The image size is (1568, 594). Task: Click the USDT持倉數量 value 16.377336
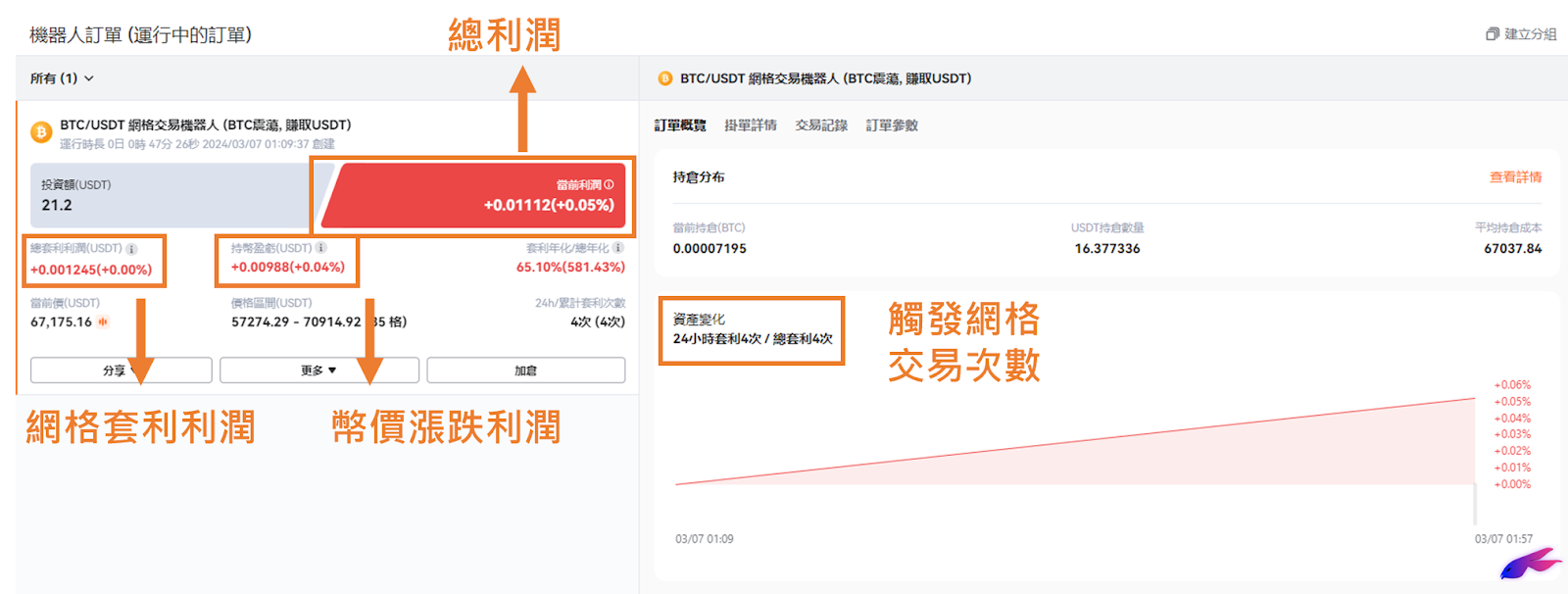[1107, 249]
